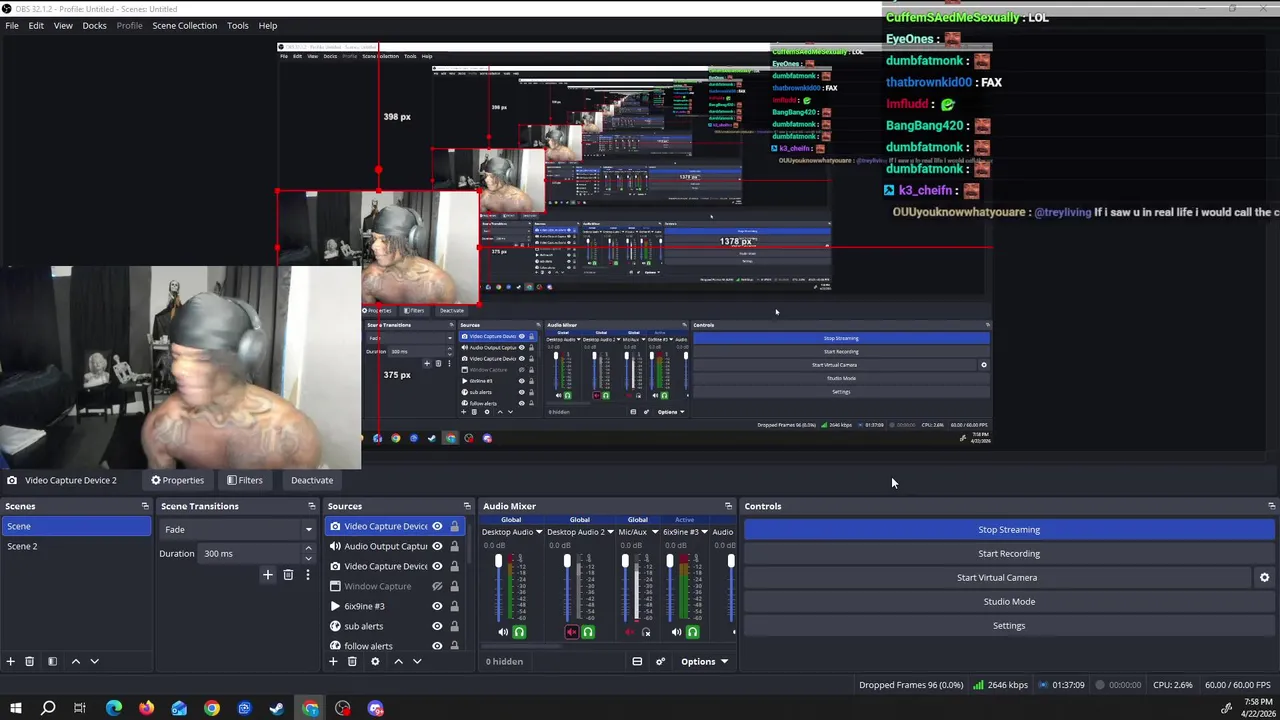Toggle Audio Mixer layout icon
Image resolution: width=1280 pixels, height=720 pixels.
(x=637, y=661)
